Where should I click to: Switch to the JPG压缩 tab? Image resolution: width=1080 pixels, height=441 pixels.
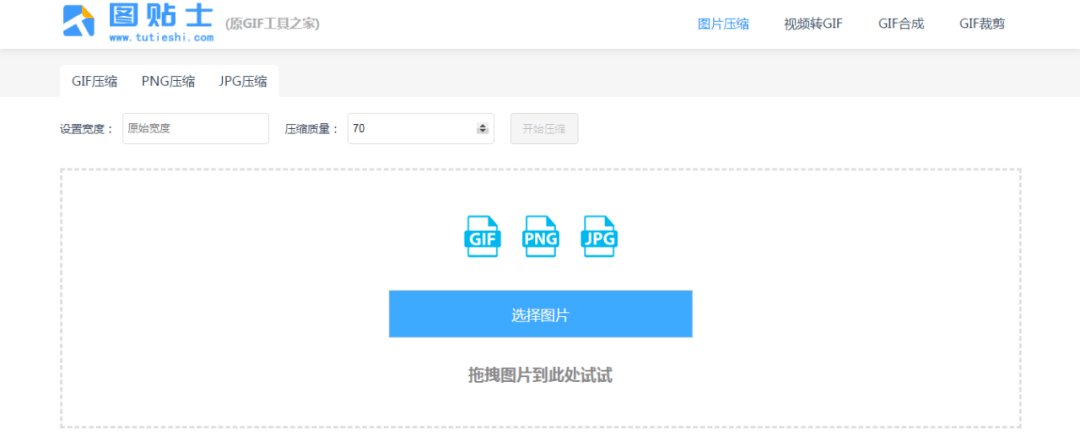pyautogui.click(x=243, y=81)
